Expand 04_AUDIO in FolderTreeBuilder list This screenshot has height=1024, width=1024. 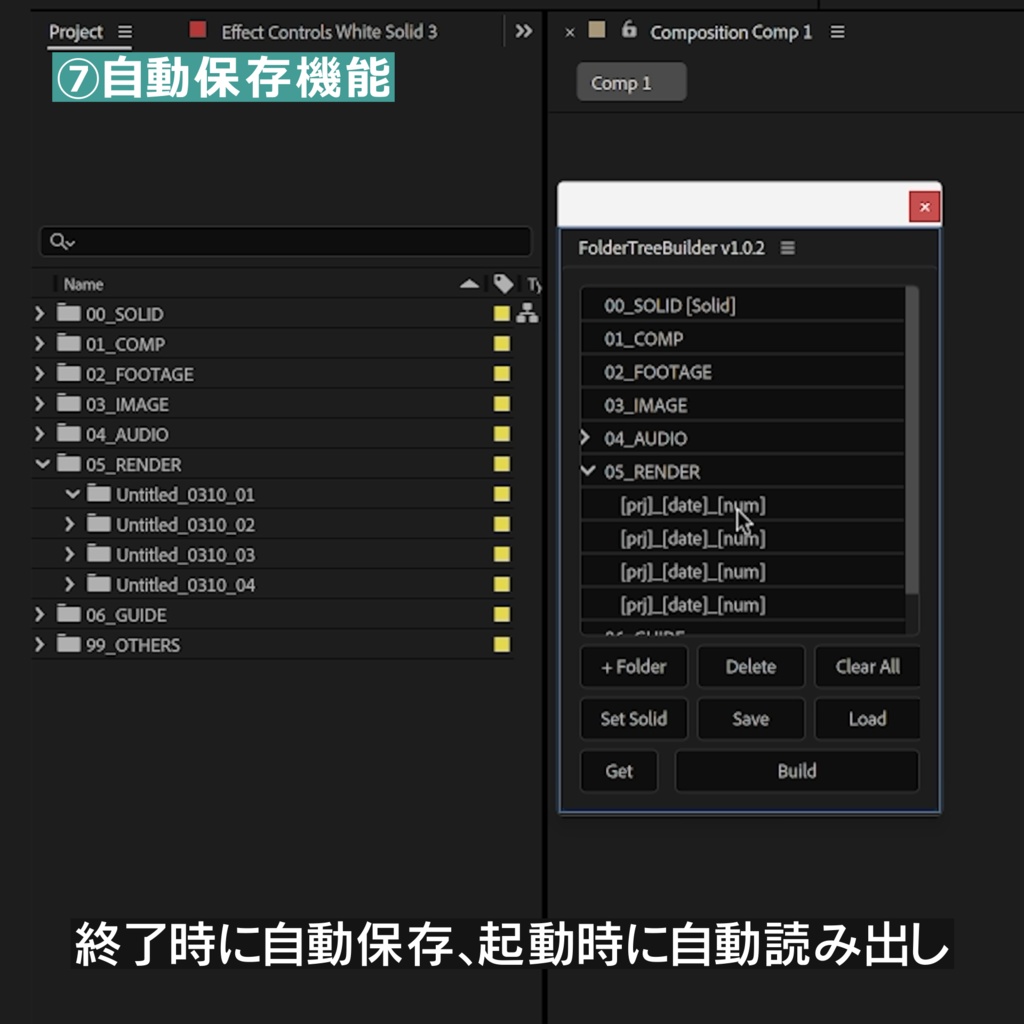point(583,438)
